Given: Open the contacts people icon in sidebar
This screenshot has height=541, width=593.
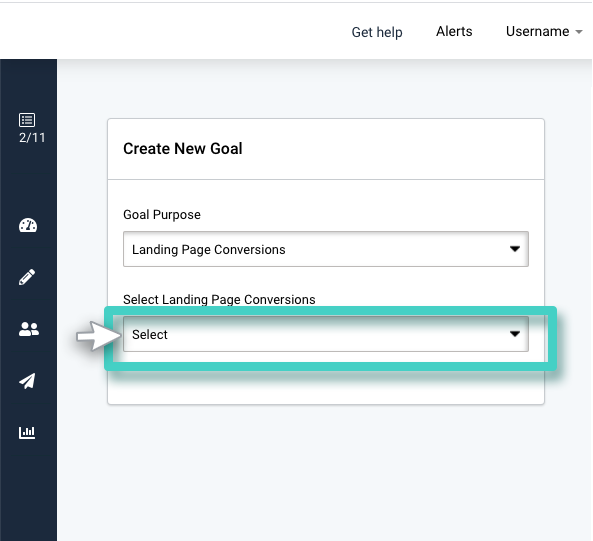Looking at the screenshot, I should (x=29, y=329).
